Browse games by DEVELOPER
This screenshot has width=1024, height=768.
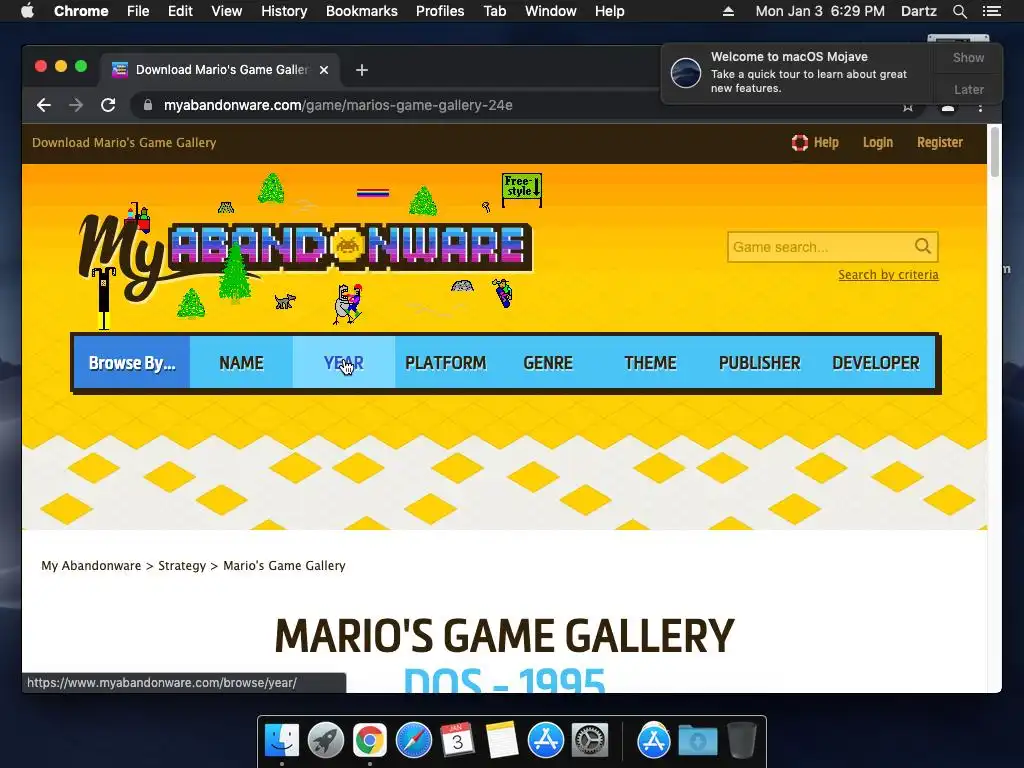(x=876, y=363)
